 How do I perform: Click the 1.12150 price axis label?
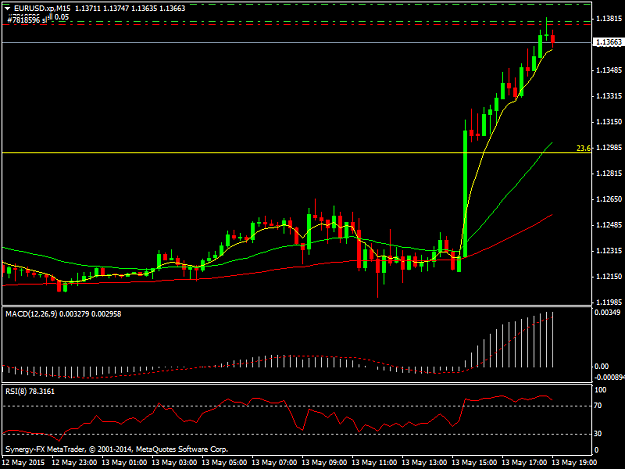609,277
